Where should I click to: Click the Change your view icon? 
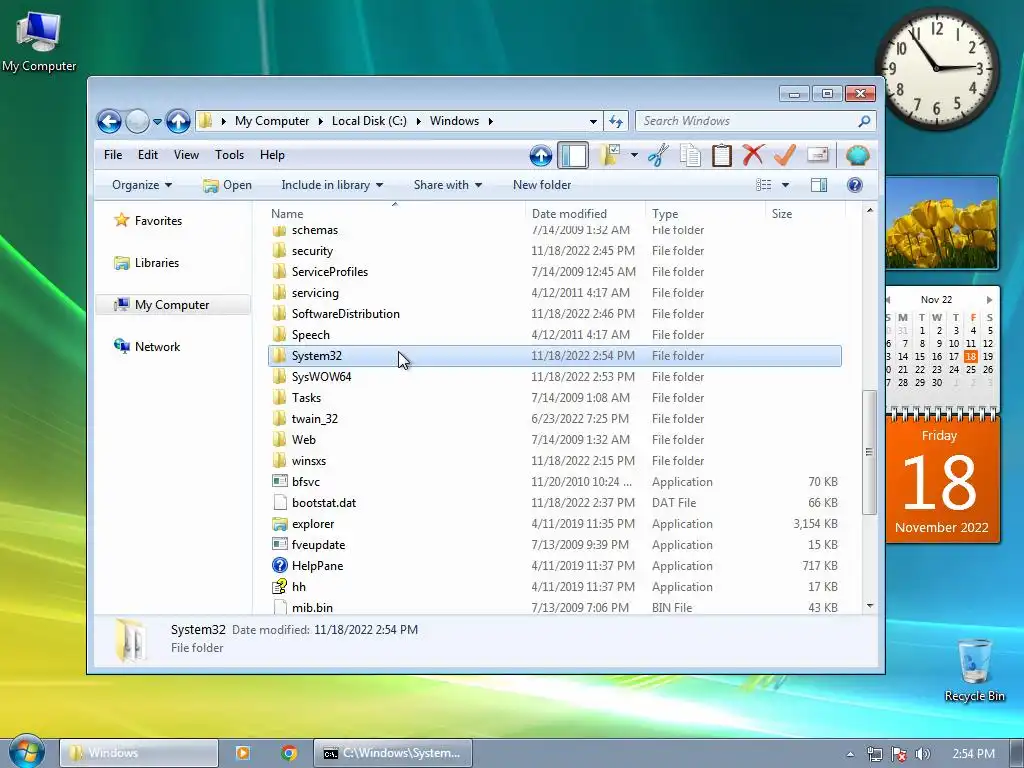tap(763, 185)
